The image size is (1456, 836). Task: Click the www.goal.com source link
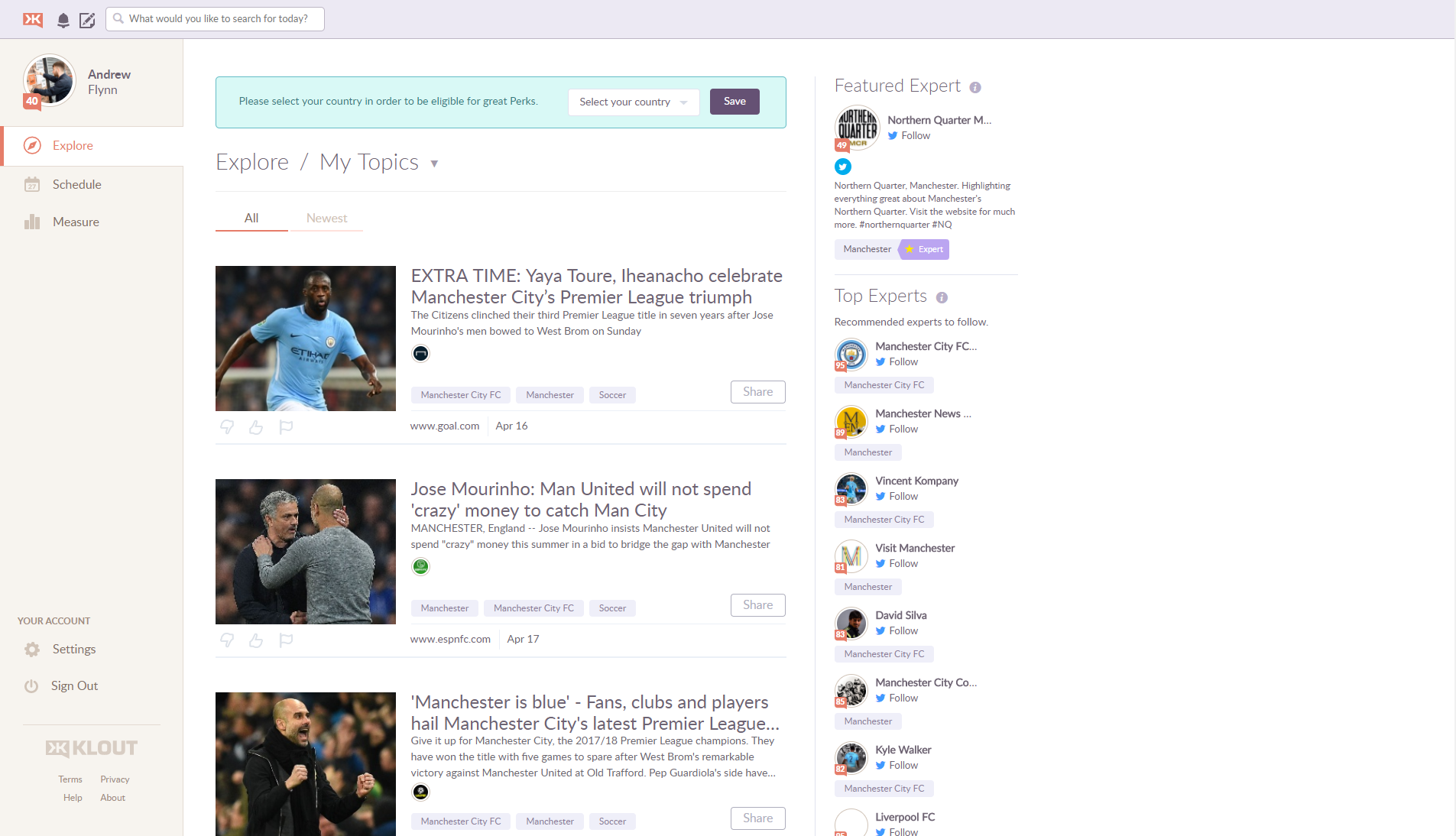pyautogui.click(x=445, y=426)
